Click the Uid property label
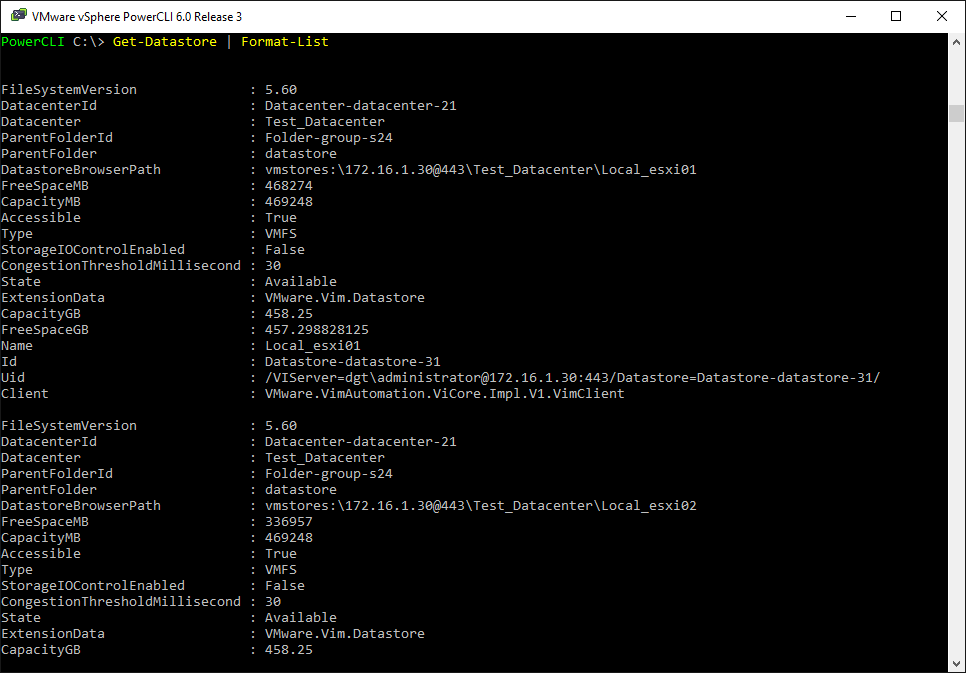Image resolution: width=966 pixels, height=673 pixels. [x=13, y=378]
